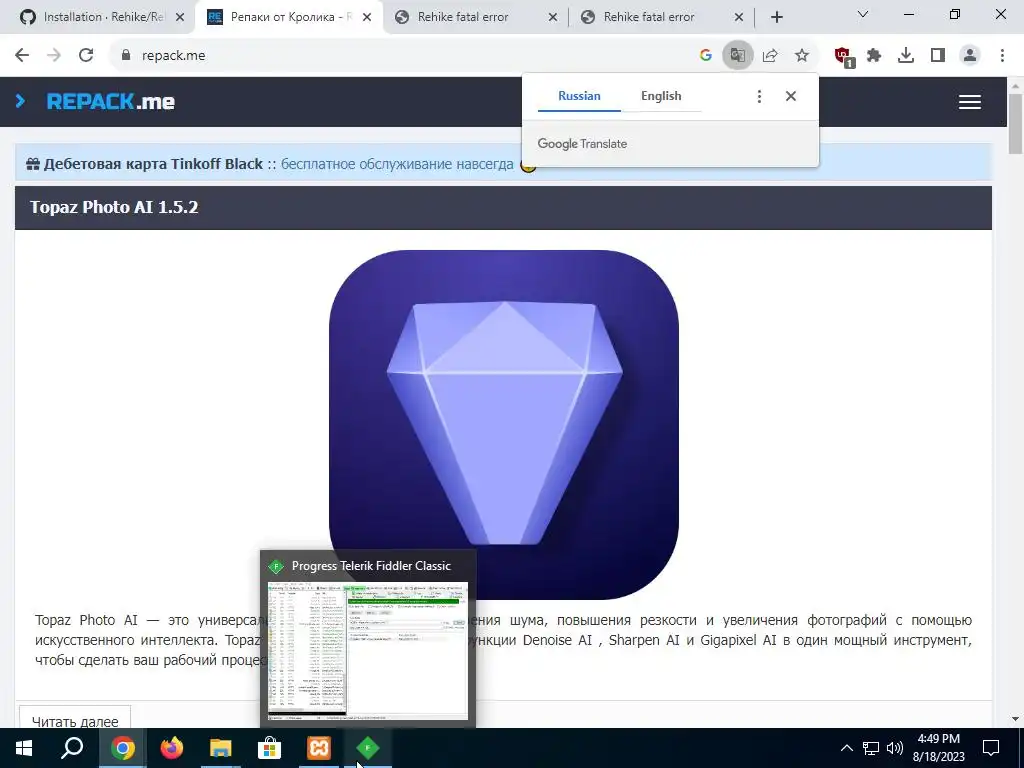Open Microsoft Store from taskbar
This screenshot has width=1024, height=768.
click(x=270, y=748)
